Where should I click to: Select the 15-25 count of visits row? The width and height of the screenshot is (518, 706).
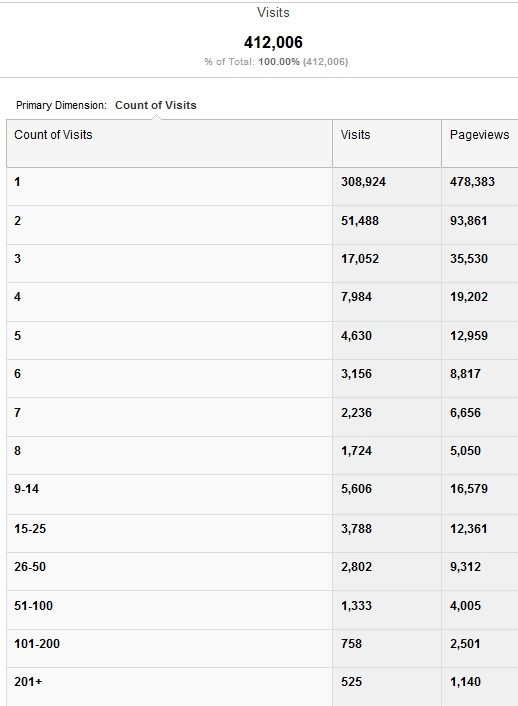[262, 533]
